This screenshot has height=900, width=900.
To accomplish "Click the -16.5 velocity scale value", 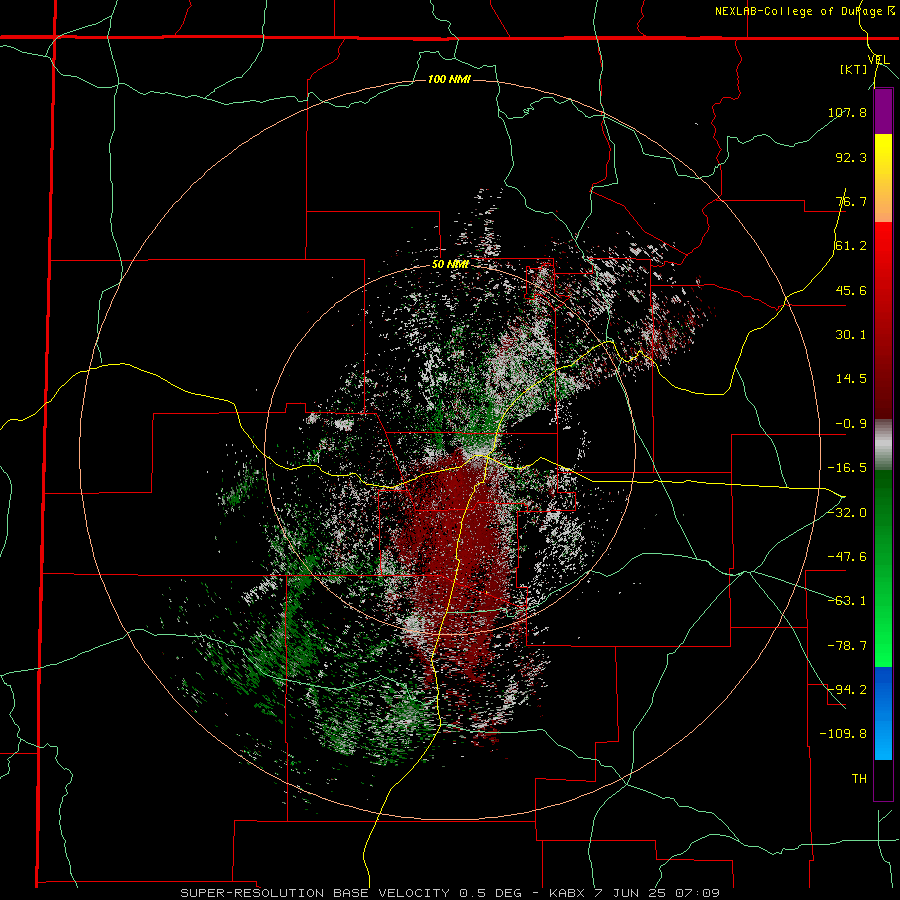I will (847, 468).
